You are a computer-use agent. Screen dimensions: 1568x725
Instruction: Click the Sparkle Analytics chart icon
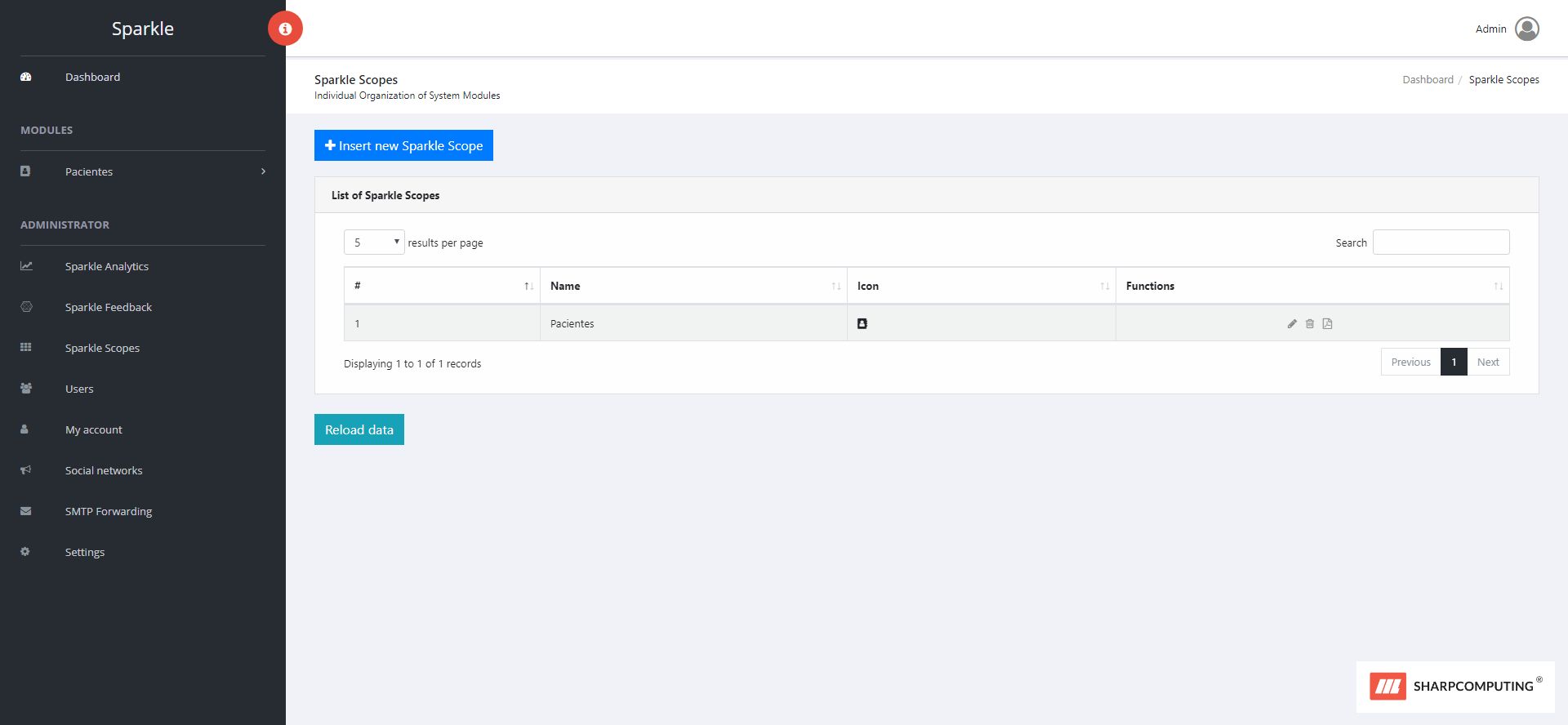(26, 266)
